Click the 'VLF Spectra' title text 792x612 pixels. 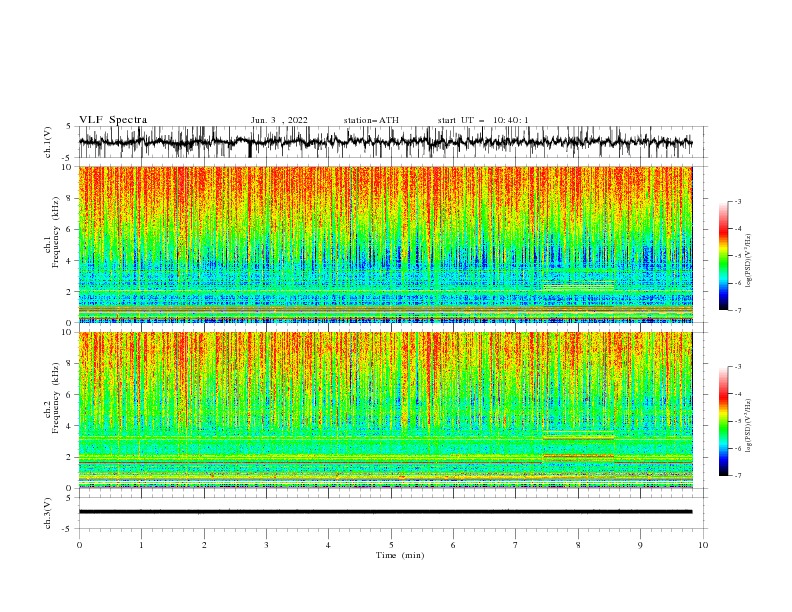point(113,120)
